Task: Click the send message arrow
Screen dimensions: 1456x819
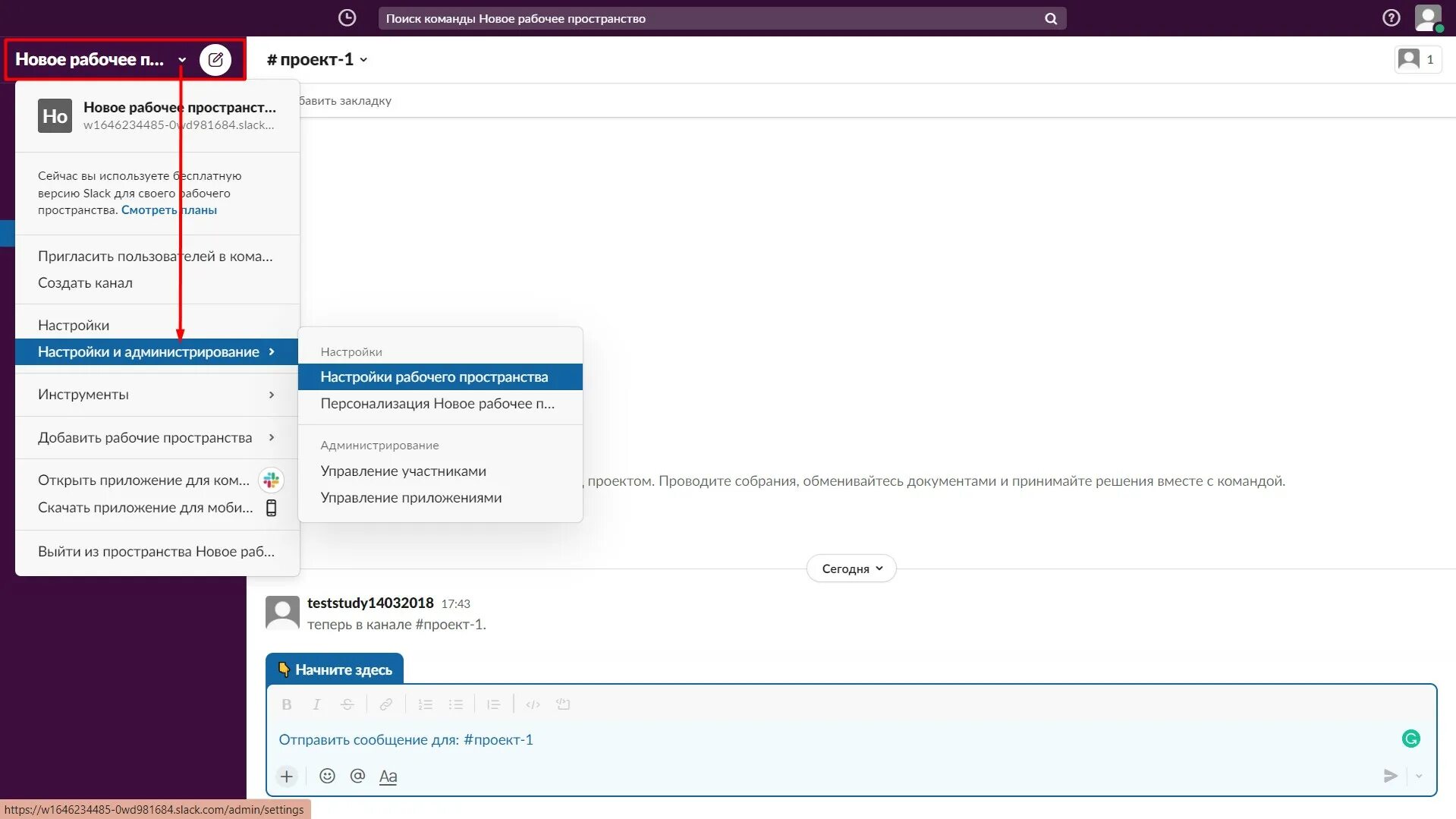Action: pos(1390,776)
